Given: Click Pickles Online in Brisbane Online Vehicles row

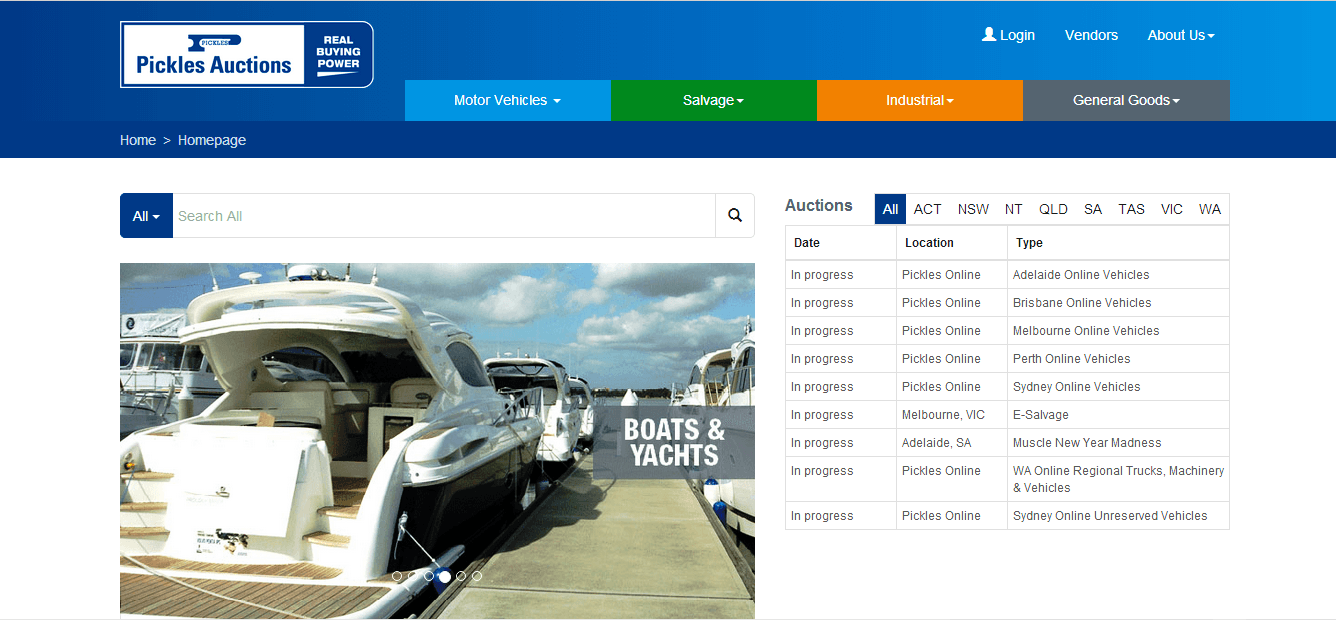Looking at the screenshot, I should click(941, 303).
